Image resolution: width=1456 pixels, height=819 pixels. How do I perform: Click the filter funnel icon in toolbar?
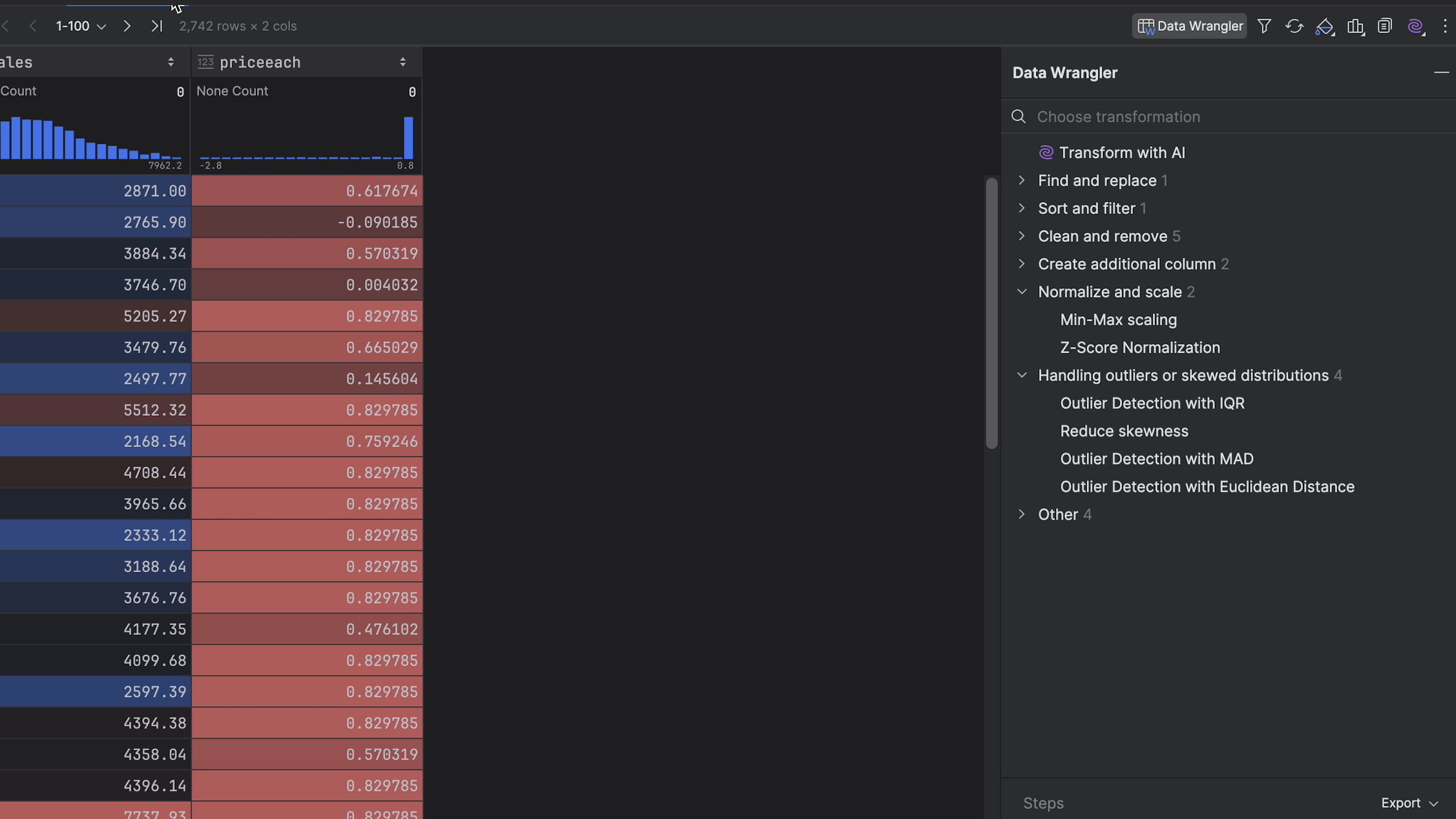tap(1264, 26)
